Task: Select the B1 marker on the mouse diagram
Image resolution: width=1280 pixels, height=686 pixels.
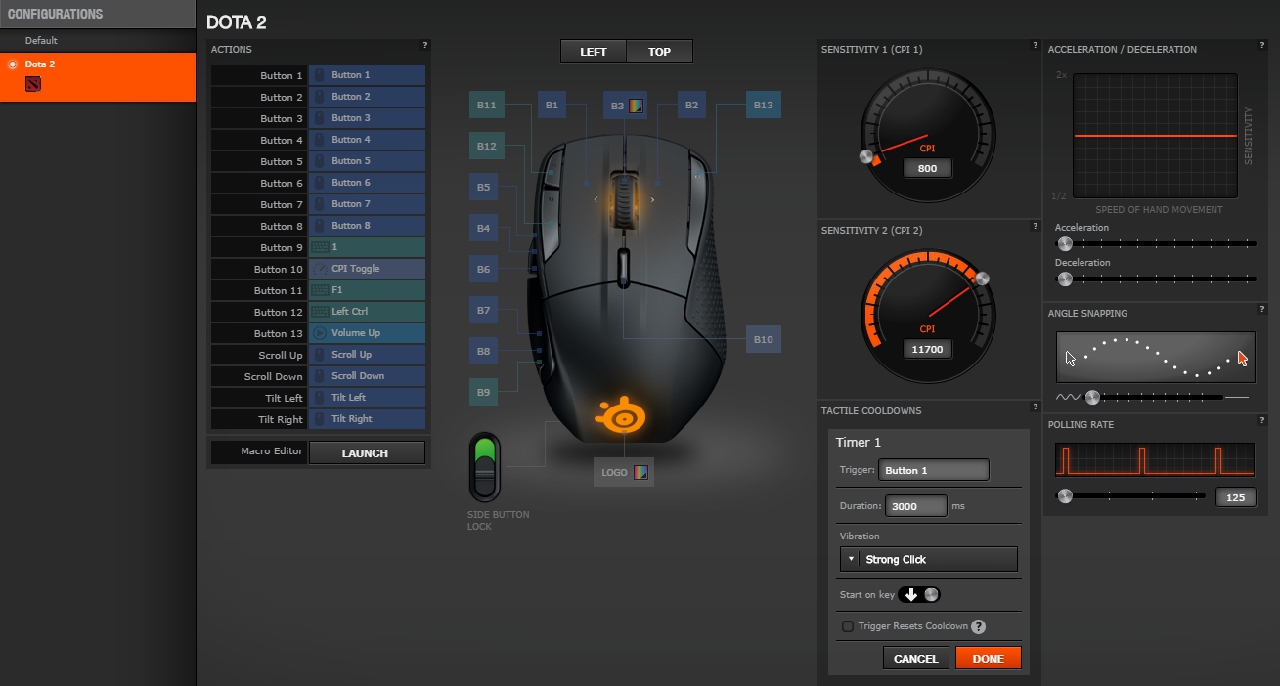Action: 552,105
